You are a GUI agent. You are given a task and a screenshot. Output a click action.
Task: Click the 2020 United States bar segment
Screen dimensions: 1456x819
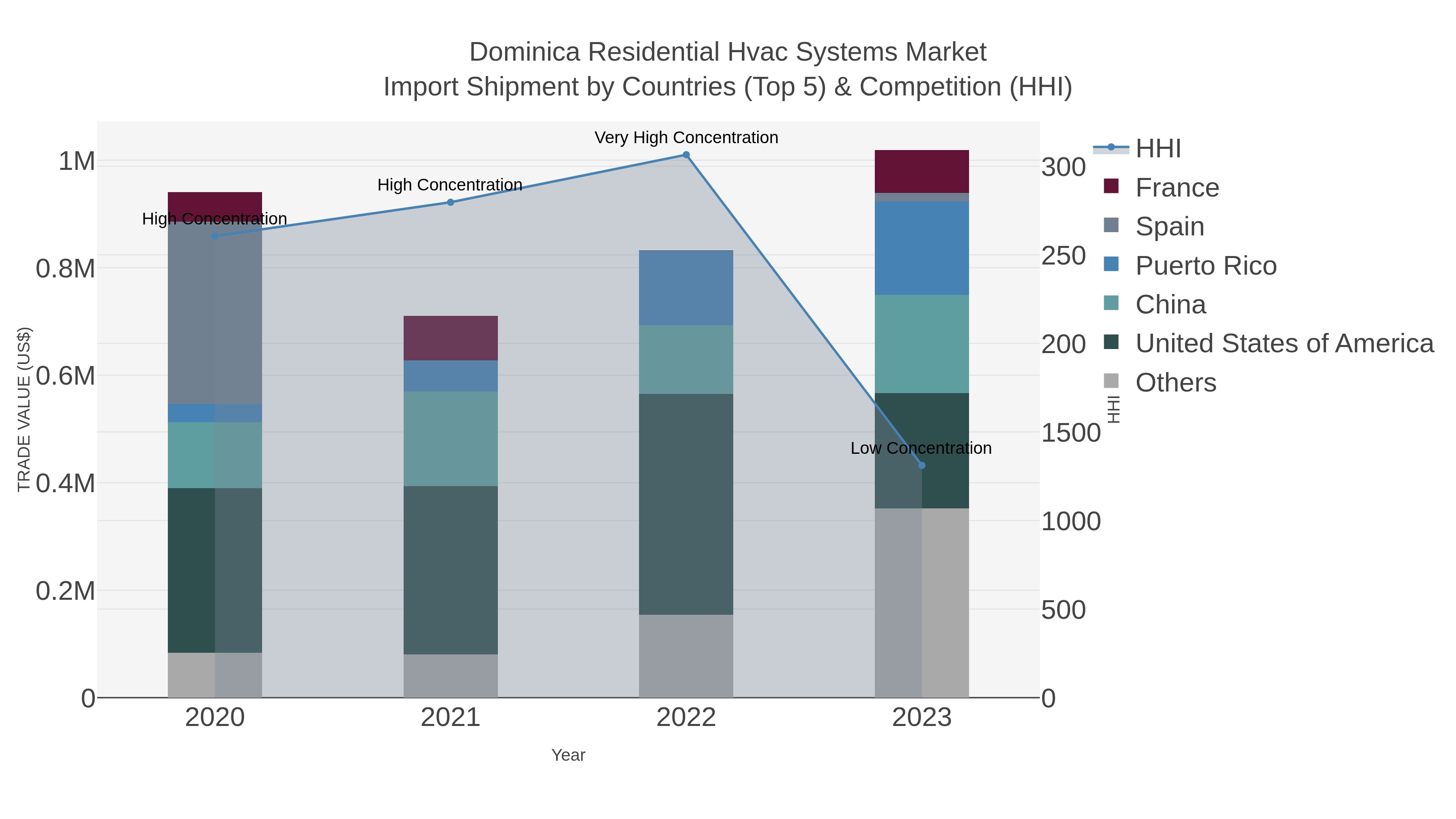[215, 570]
